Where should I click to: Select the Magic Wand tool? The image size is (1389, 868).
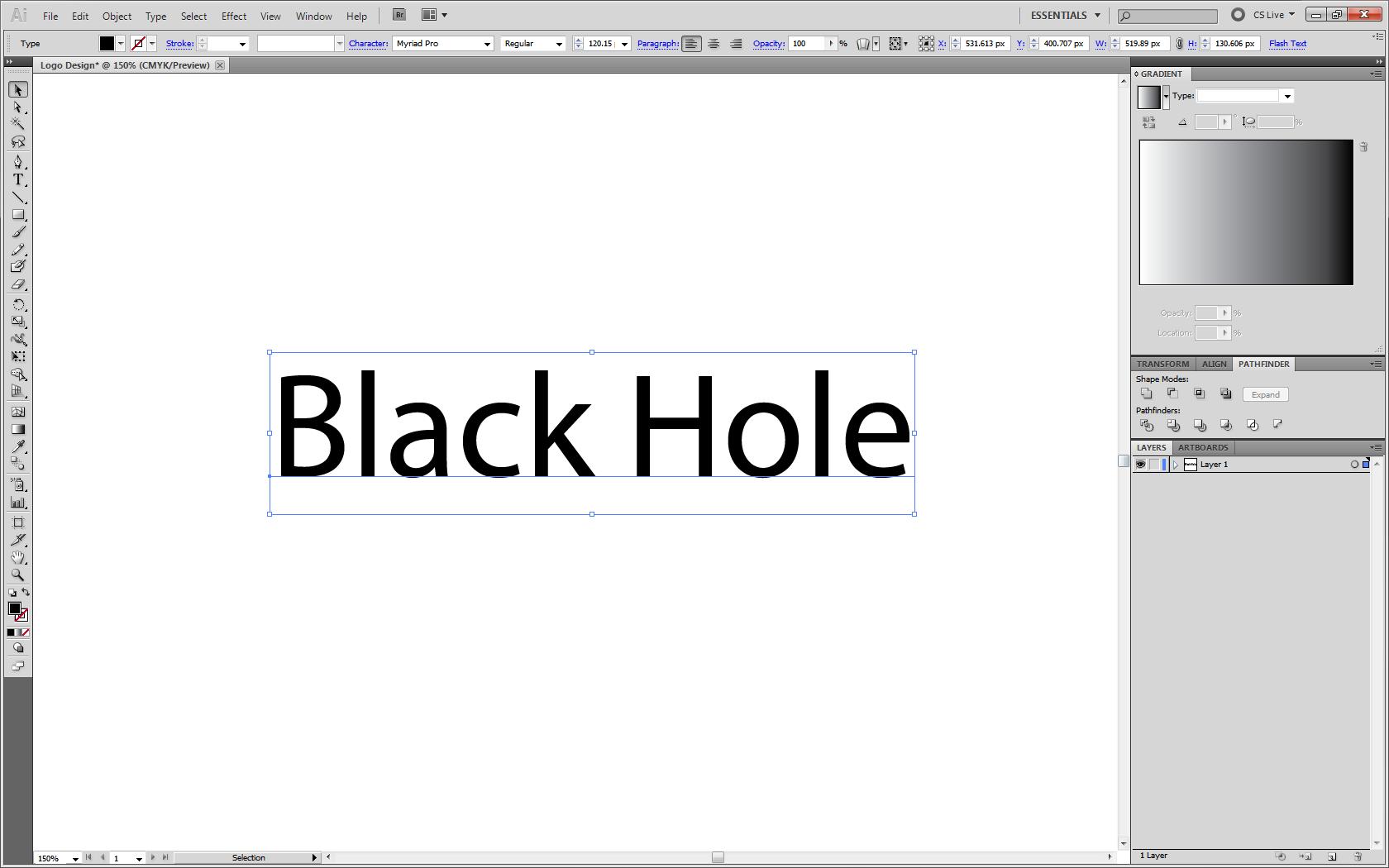[18, 124]
